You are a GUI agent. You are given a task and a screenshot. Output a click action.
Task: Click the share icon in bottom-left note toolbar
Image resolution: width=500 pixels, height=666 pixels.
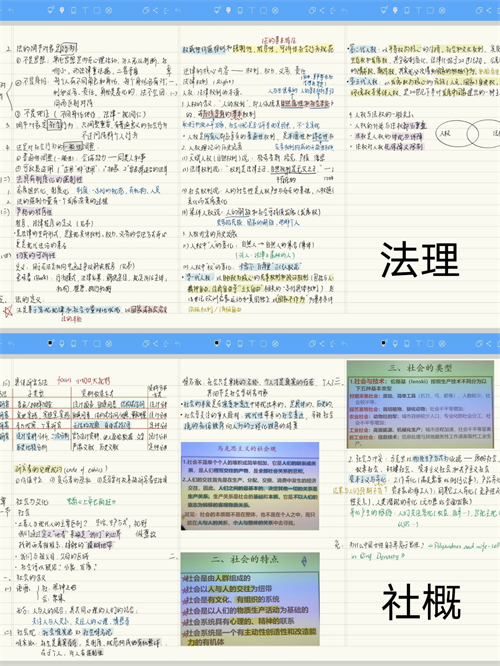point(155,343)
